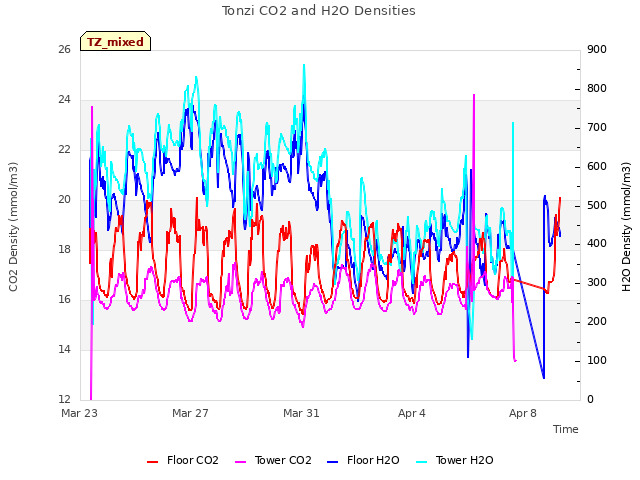Click the tallest cyan Tower H2O peak near Mar 31

[x=304, y=65]
